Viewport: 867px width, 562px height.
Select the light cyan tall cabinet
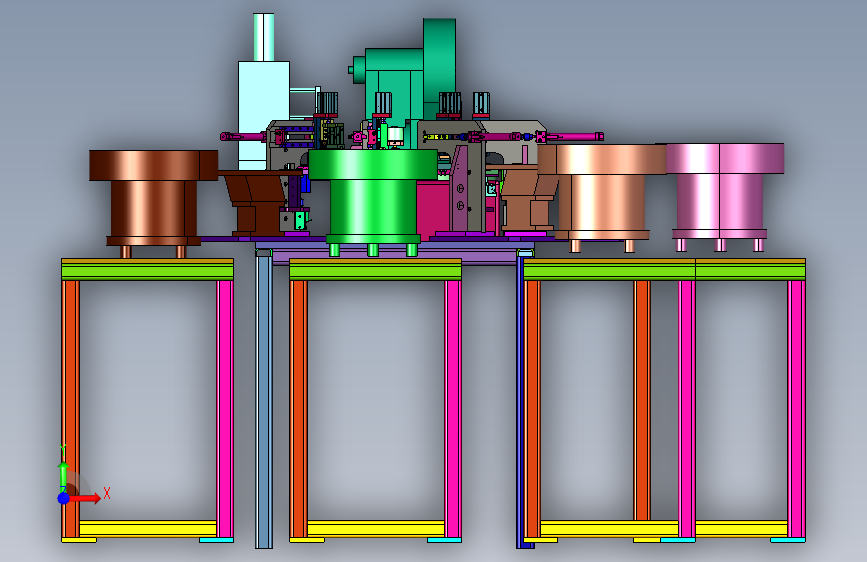tap(264, 115)
